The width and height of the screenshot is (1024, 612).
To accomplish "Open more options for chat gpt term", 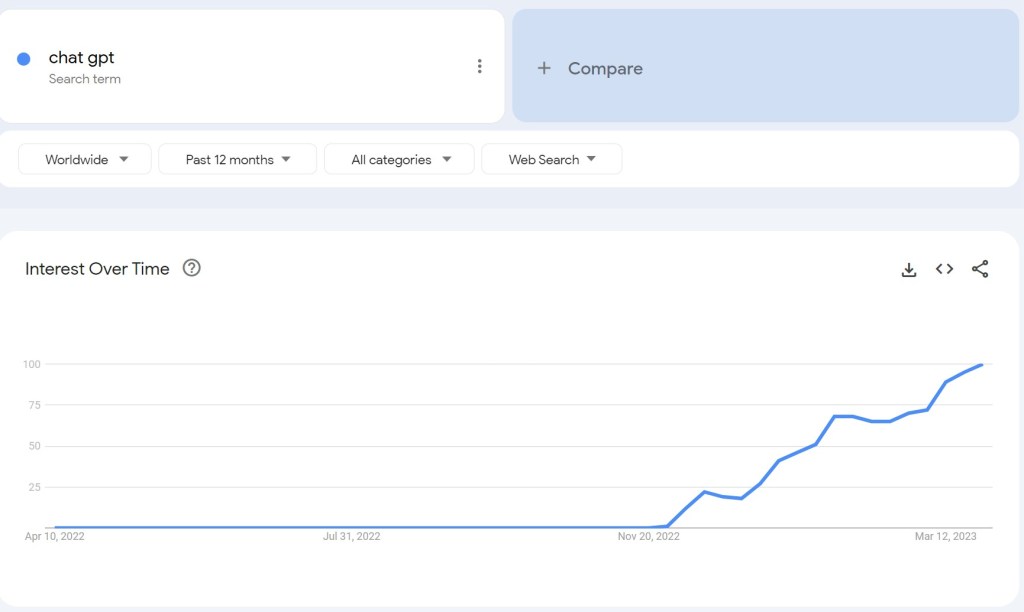I will (x=479, y=67).
